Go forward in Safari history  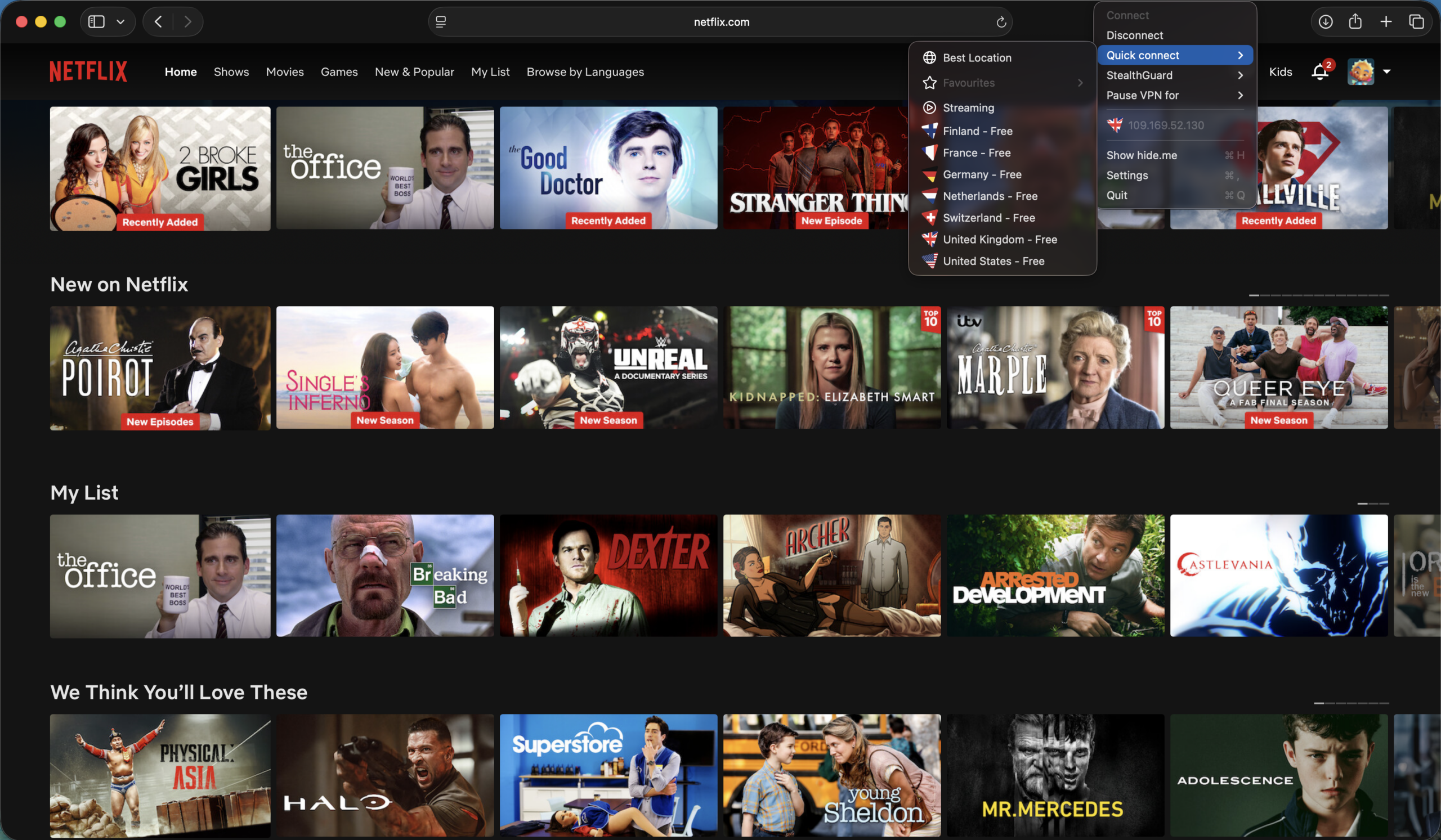187,22
